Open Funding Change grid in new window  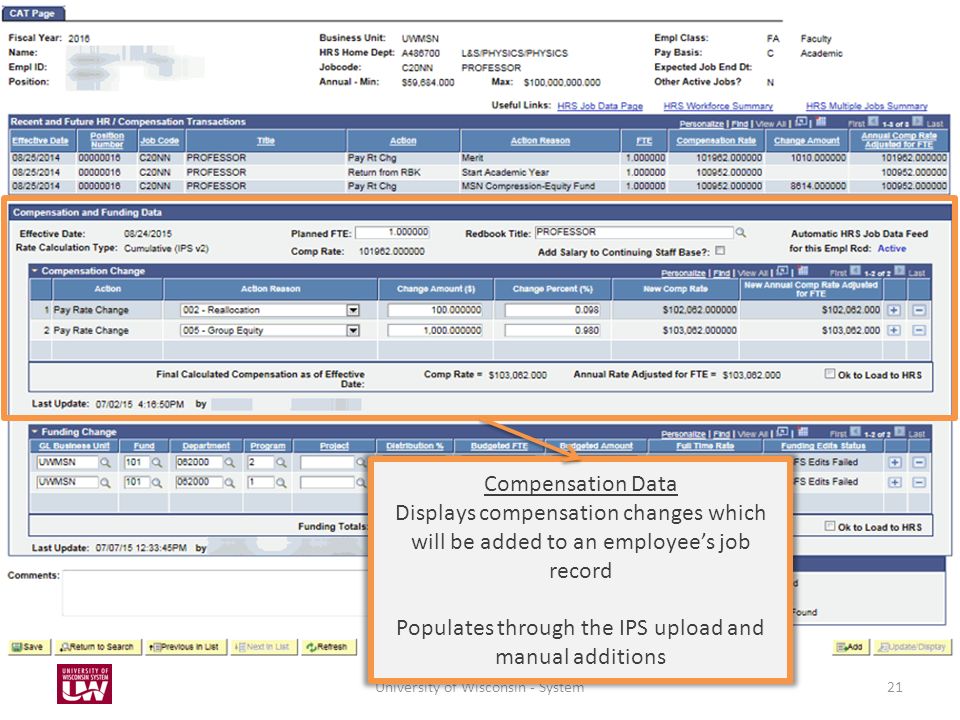(x=782, y=432)
